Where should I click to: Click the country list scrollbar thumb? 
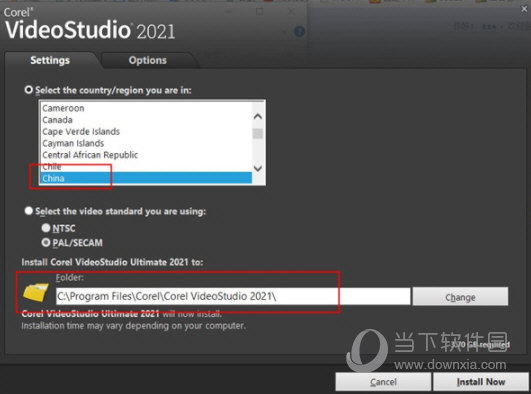(258, 133)
